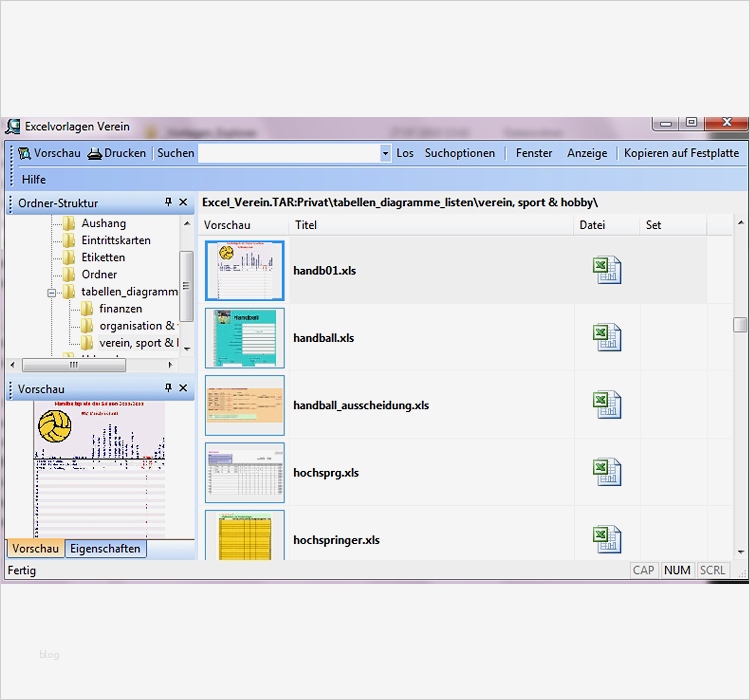Click the large preview image in Vorschau panel
The height and width of the screenshot is (700, 750).
99,469
